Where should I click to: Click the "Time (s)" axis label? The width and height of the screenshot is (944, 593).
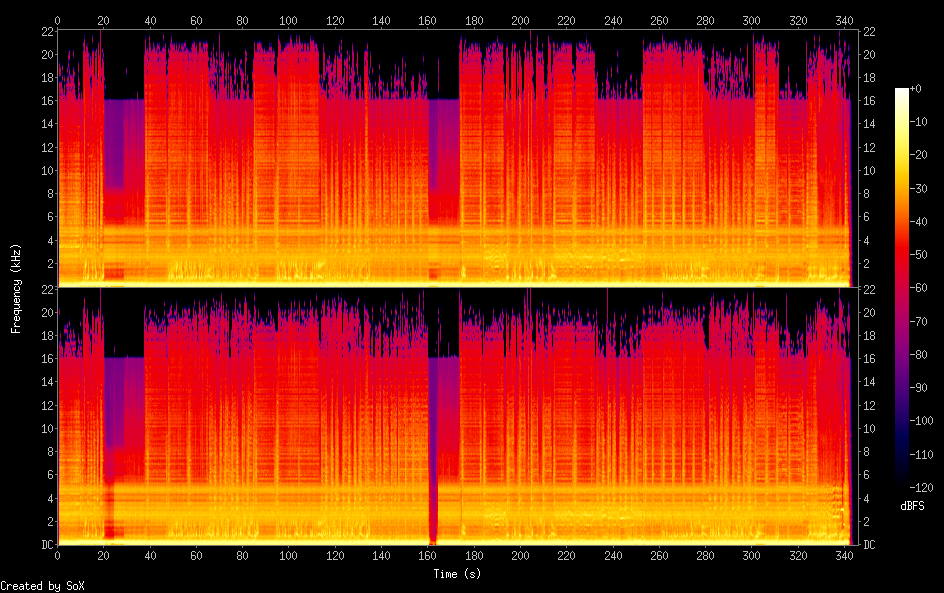tap(456, 574)
